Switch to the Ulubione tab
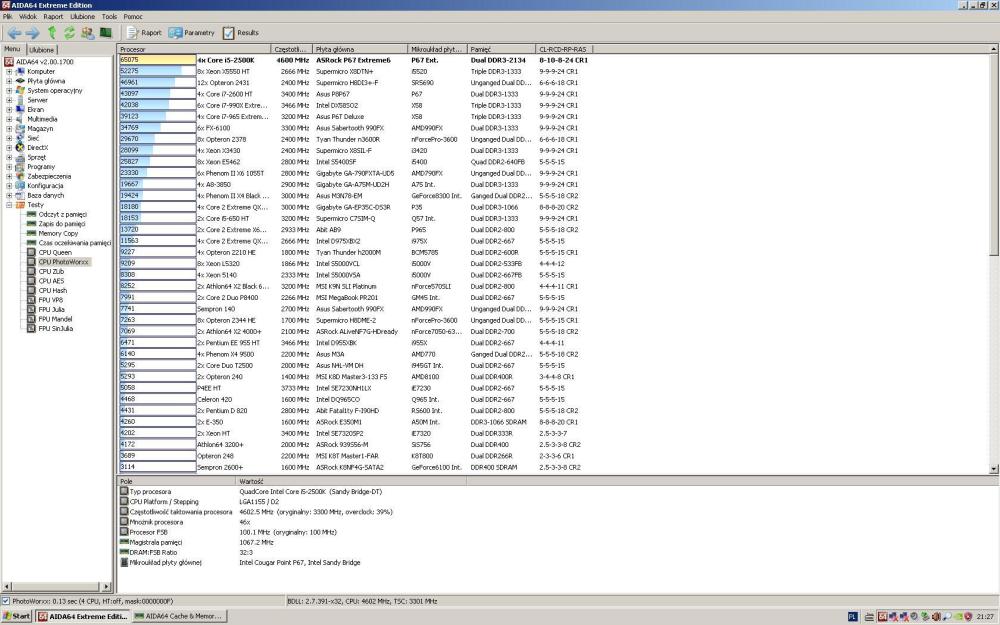Screen dimensions: 1000x625 tap(42, 48)
